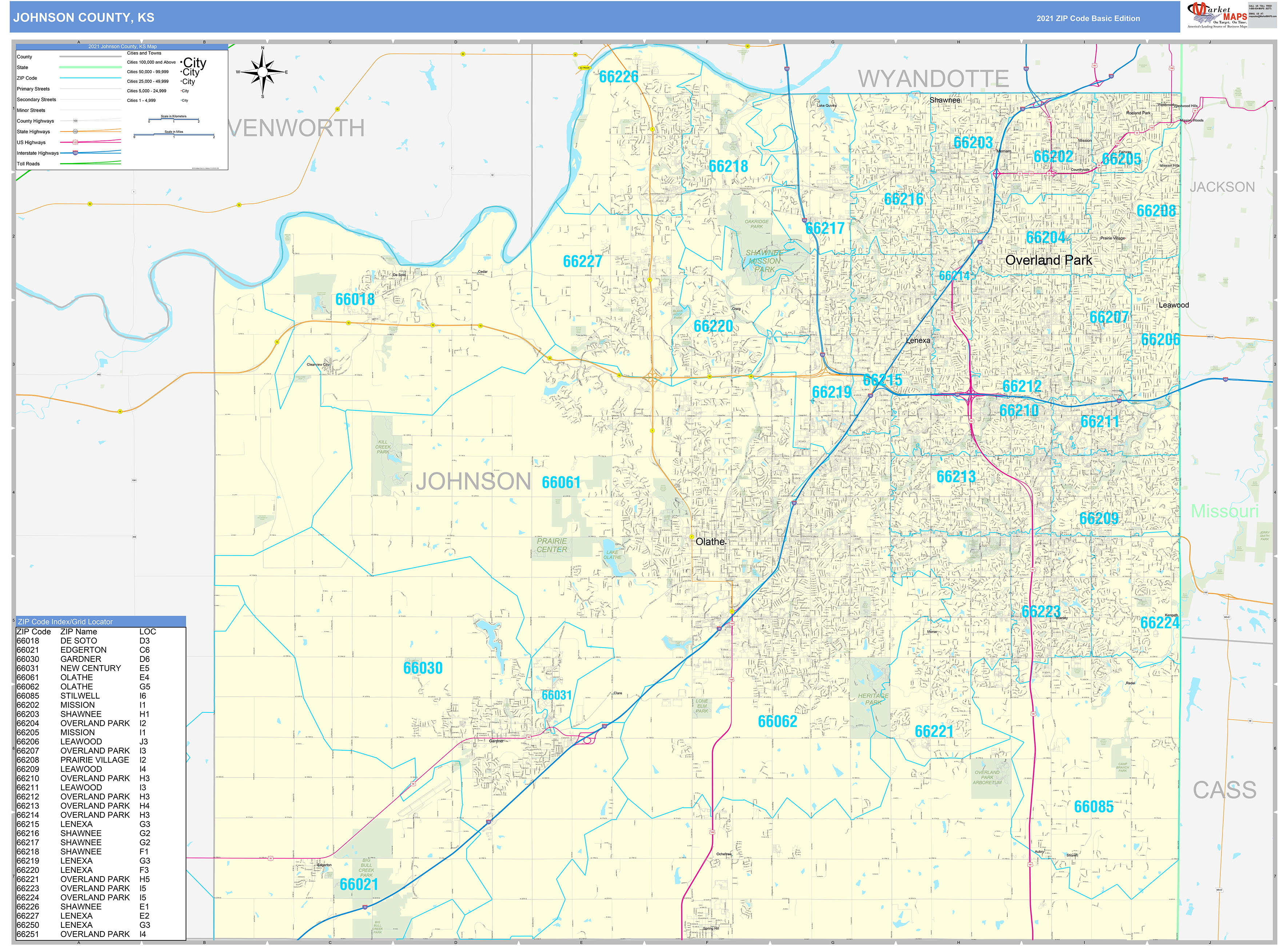Click the 2021 ZIP Code Basic Edition text

(x=1088, y=18)
